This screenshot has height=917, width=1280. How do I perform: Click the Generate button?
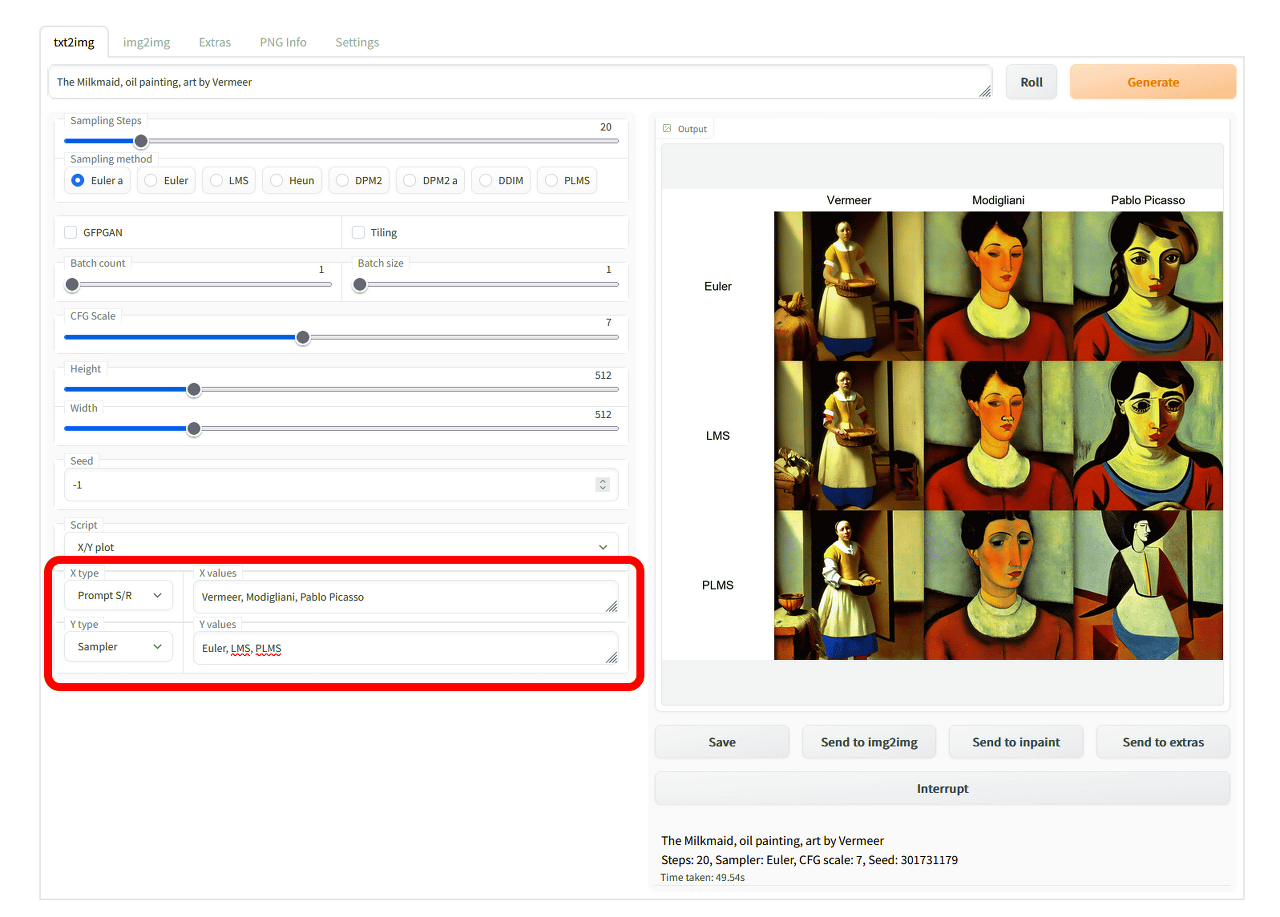(1153, 82)
